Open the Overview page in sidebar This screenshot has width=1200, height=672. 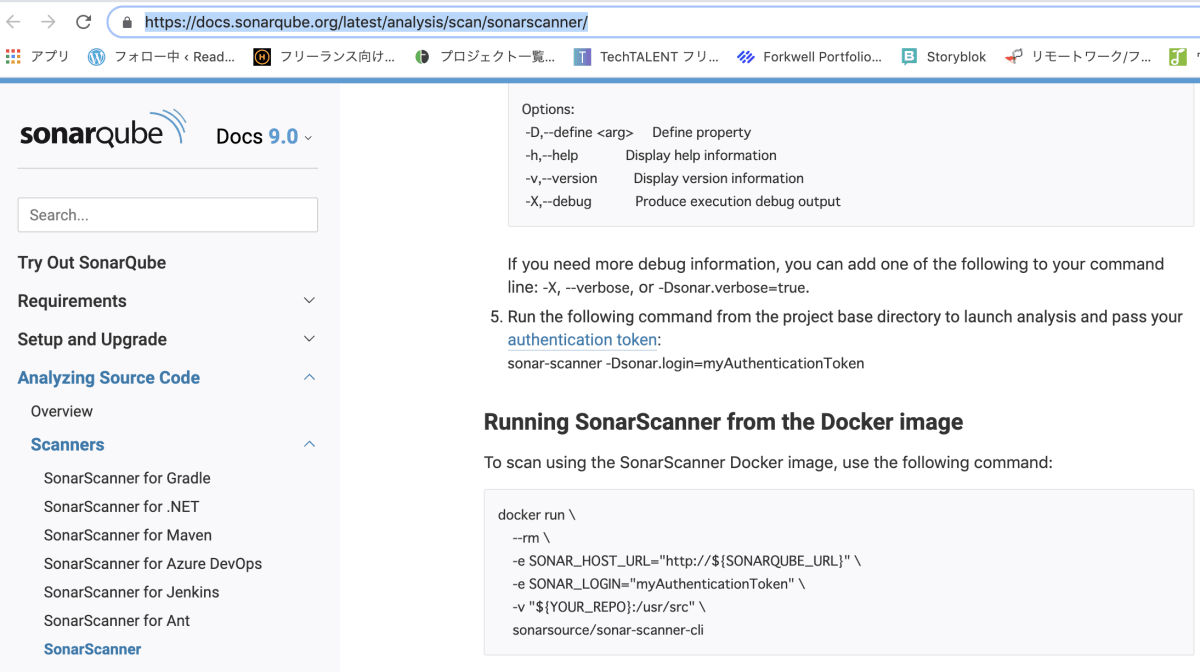[62, 411]
